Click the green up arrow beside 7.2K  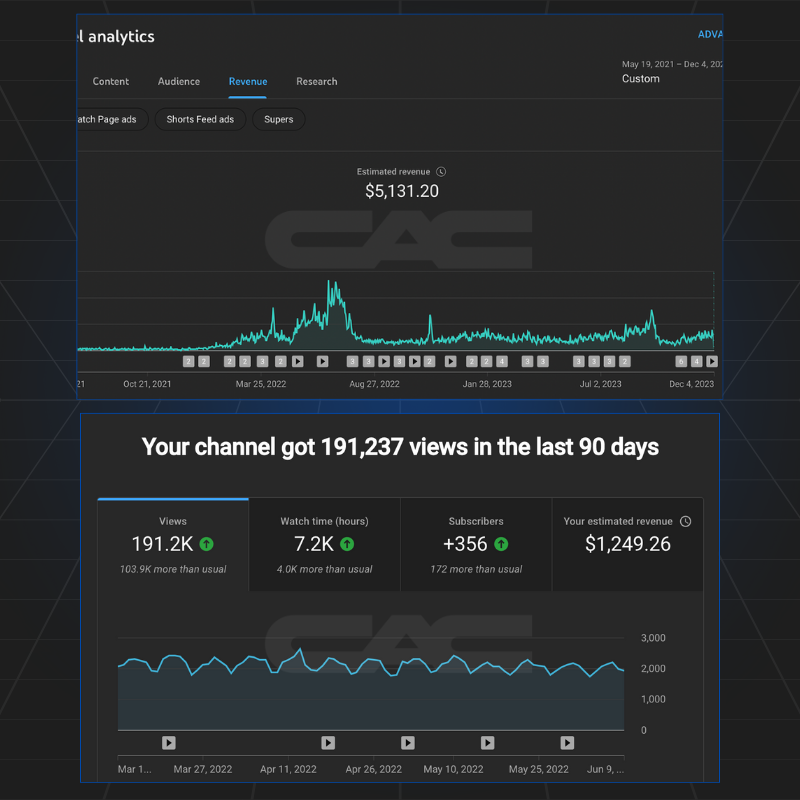(347, 544)
